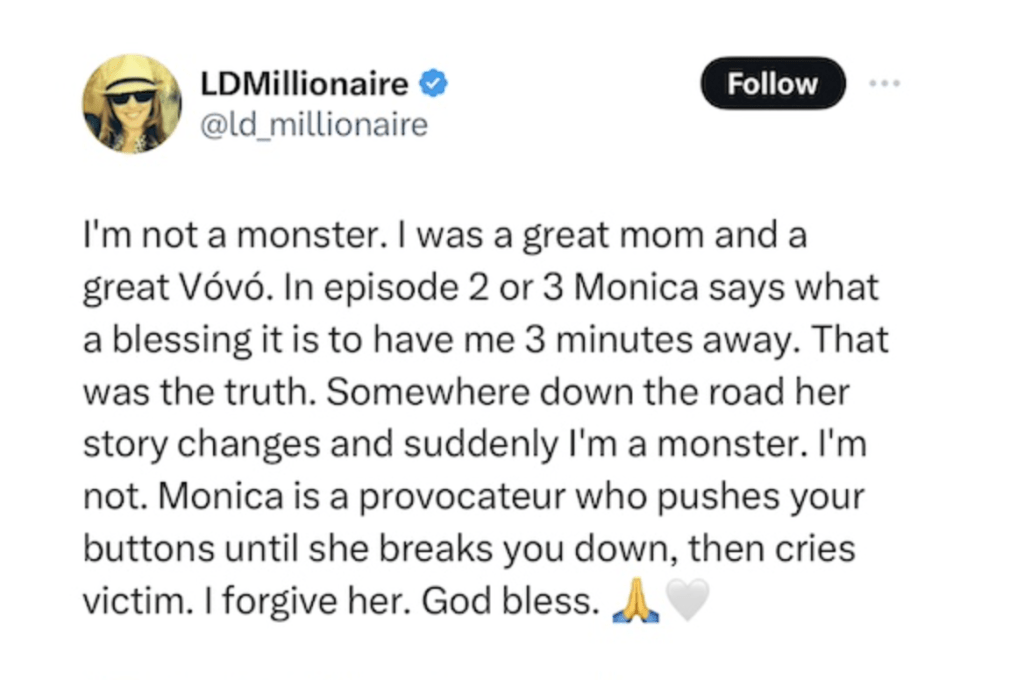This screenshot has width=1024, height=680.
Task: Open LDMillionaire's profile picture
Action: point(131,104)
